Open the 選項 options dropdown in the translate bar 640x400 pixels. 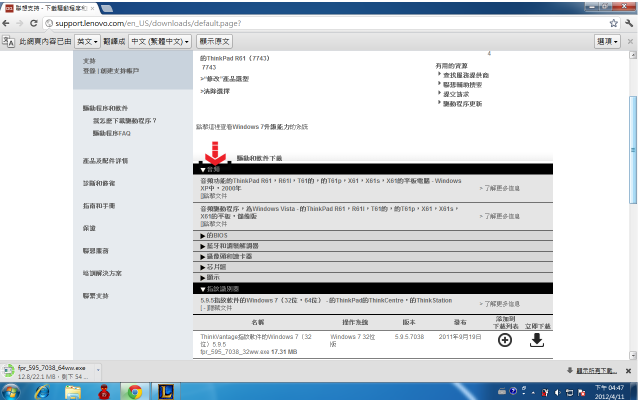tap(607, 41)
